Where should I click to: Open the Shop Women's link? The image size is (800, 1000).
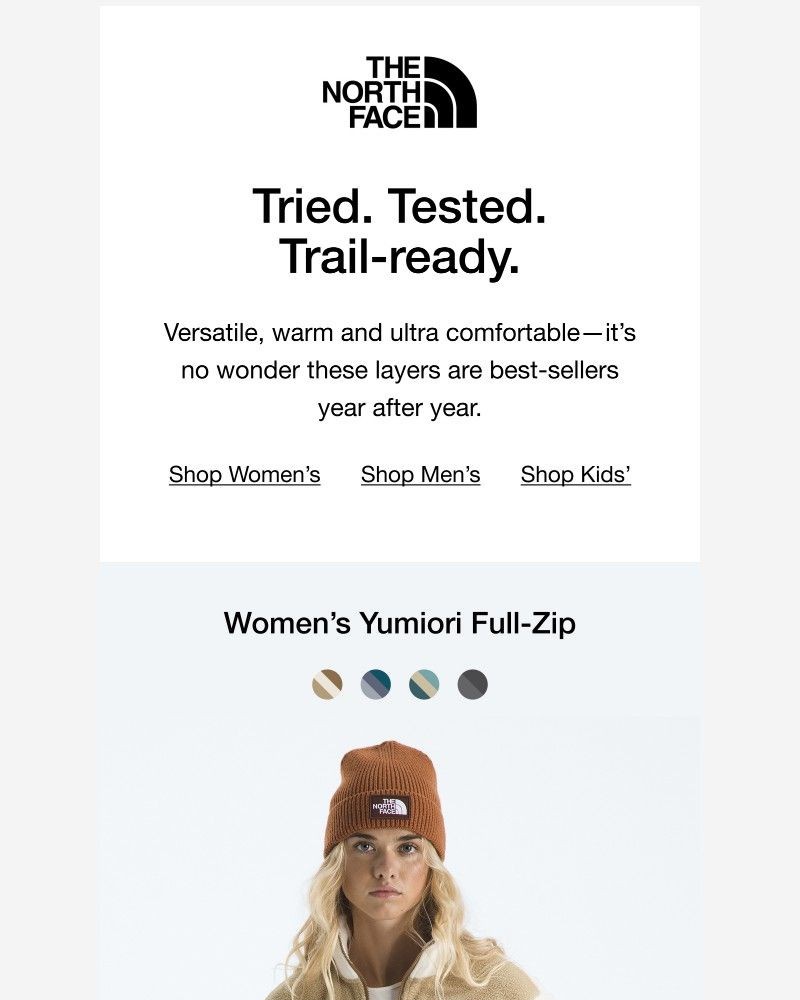244,474
